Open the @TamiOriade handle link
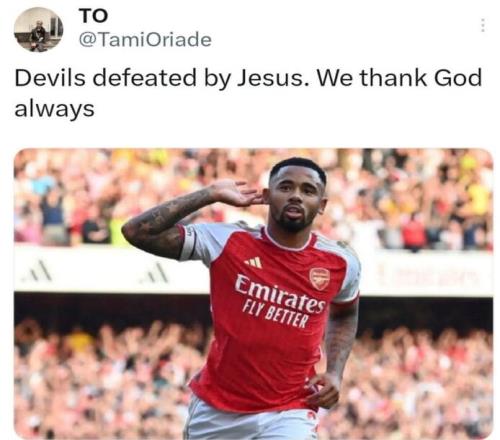Image resolution: width=500 pixels, height=440 pixels. 145,40
